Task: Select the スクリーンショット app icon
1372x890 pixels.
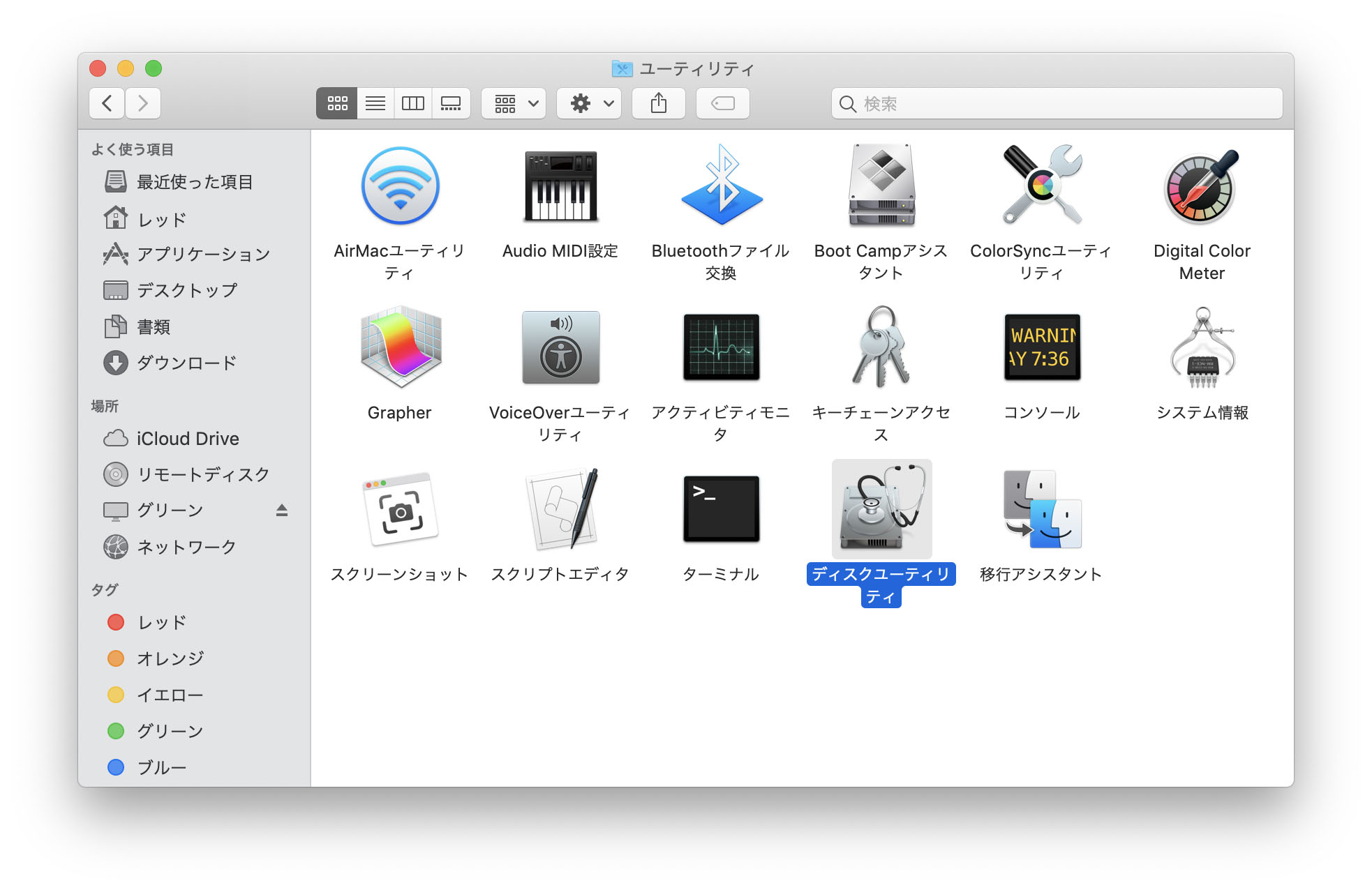Action: [400, 509]
